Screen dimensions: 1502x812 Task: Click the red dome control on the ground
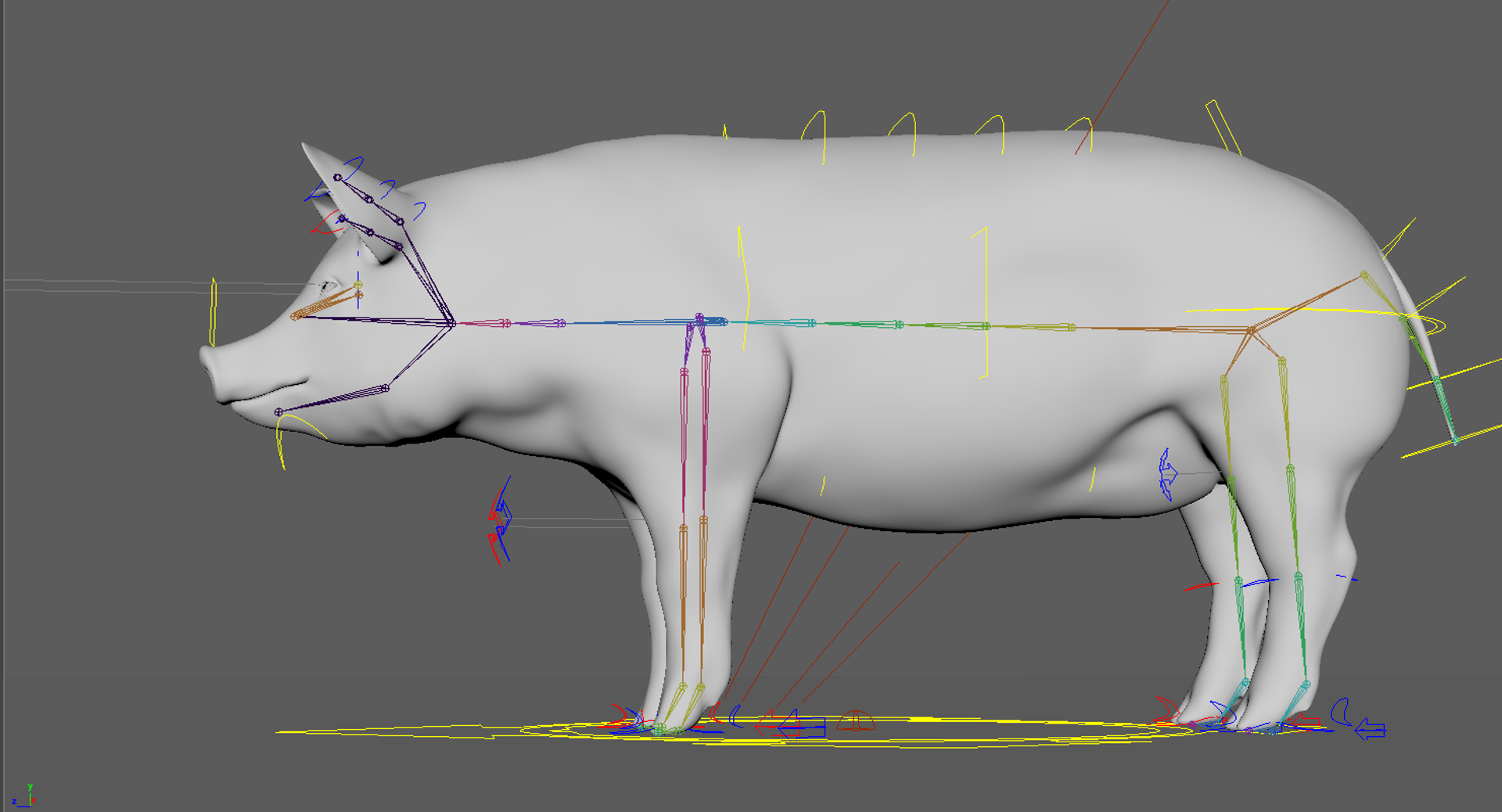click(x=855, y=720)
